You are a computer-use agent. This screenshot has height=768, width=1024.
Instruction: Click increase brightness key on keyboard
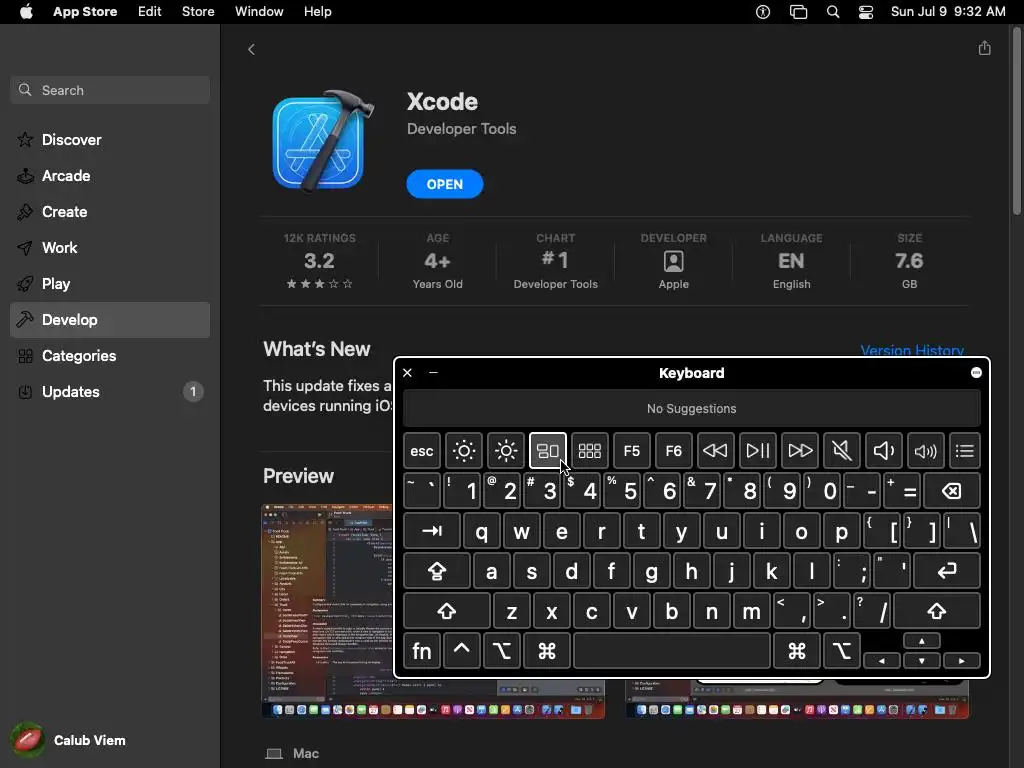[505, 451]
